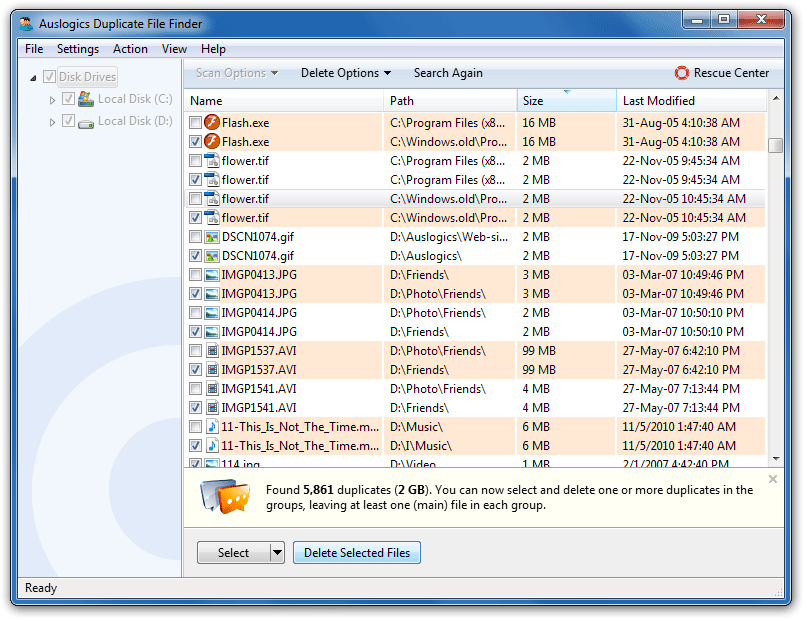Select the Disk Drives tree label
This screenshot has height=619, width=804.
point(88,77)
